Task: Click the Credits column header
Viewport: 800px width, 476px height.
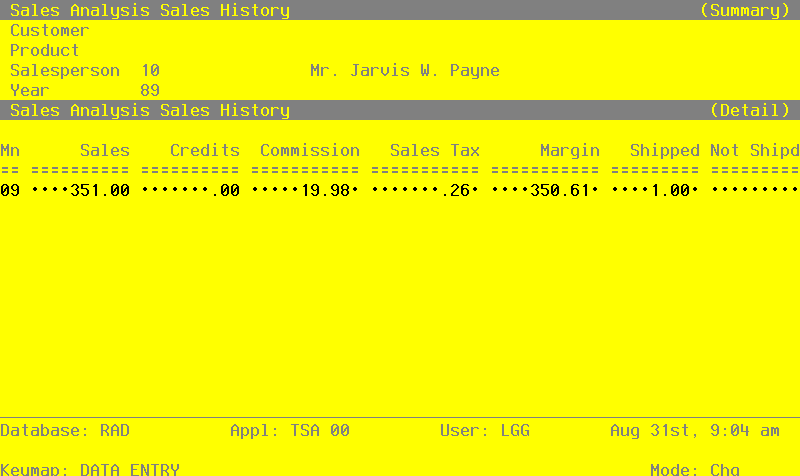Action: [x=205, y=151]
